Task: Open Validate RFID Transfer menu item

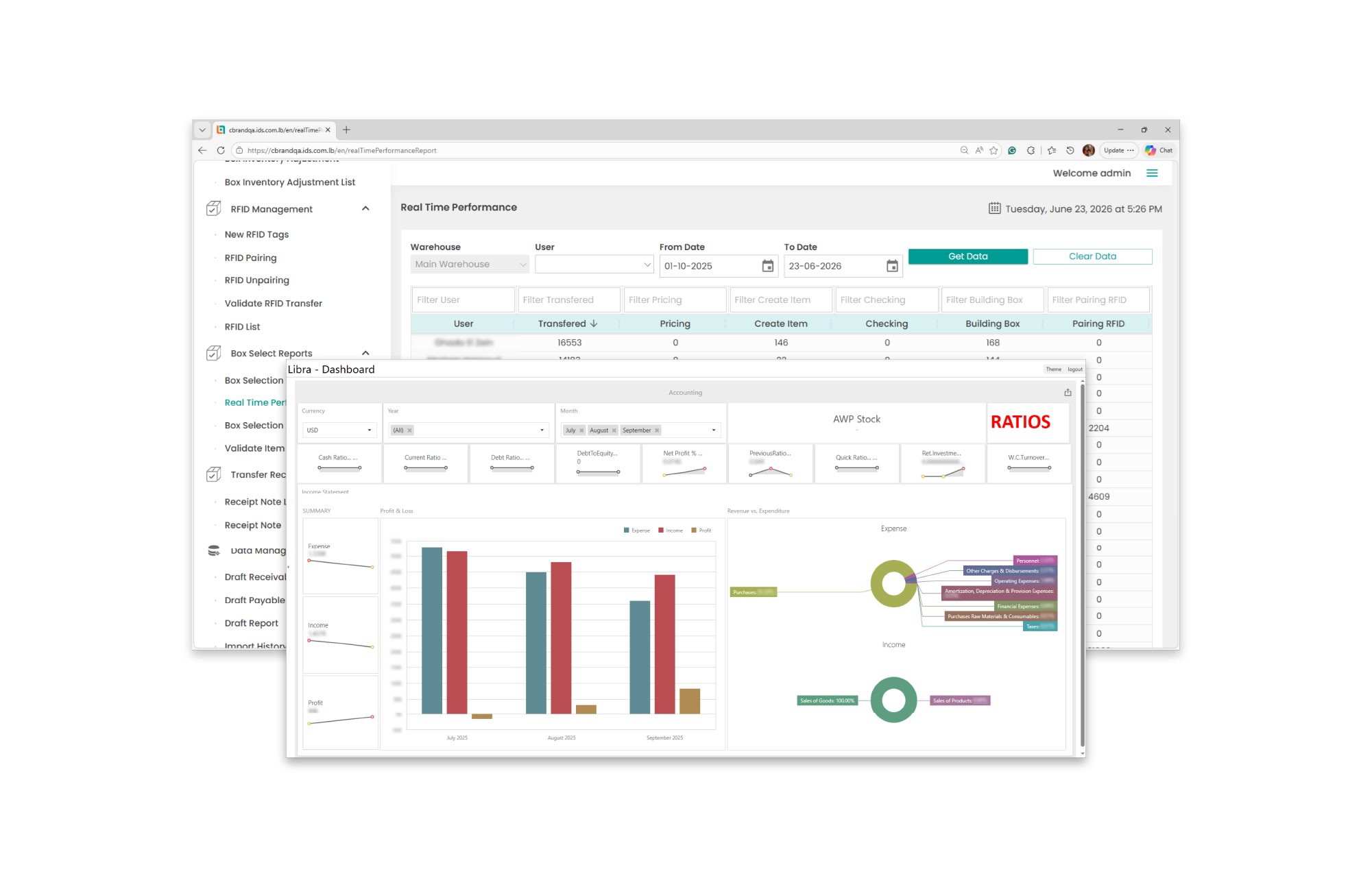Action: [x=273, y=303]
